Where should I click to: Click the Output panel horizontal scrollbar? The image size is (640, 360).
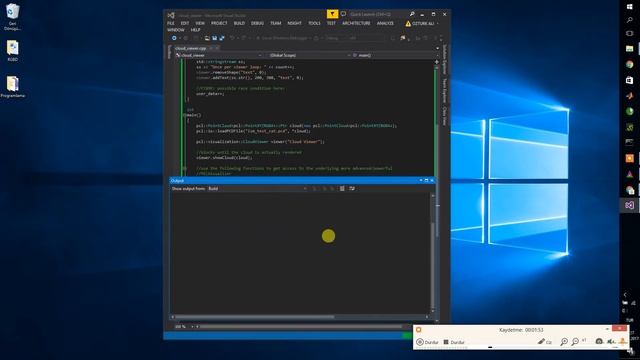tap(300, 317)
